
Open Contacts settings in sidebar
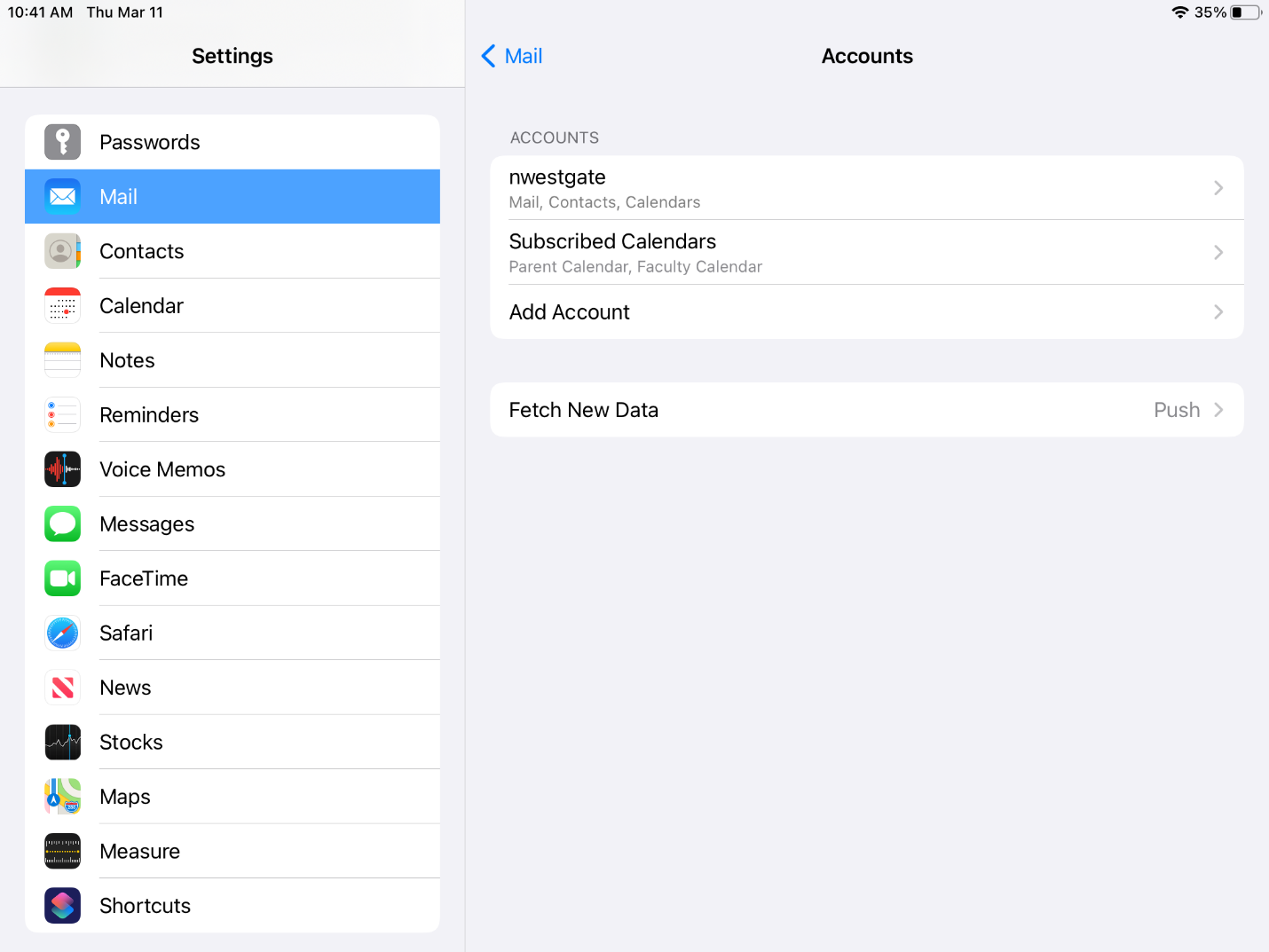[x=233, y=251]
